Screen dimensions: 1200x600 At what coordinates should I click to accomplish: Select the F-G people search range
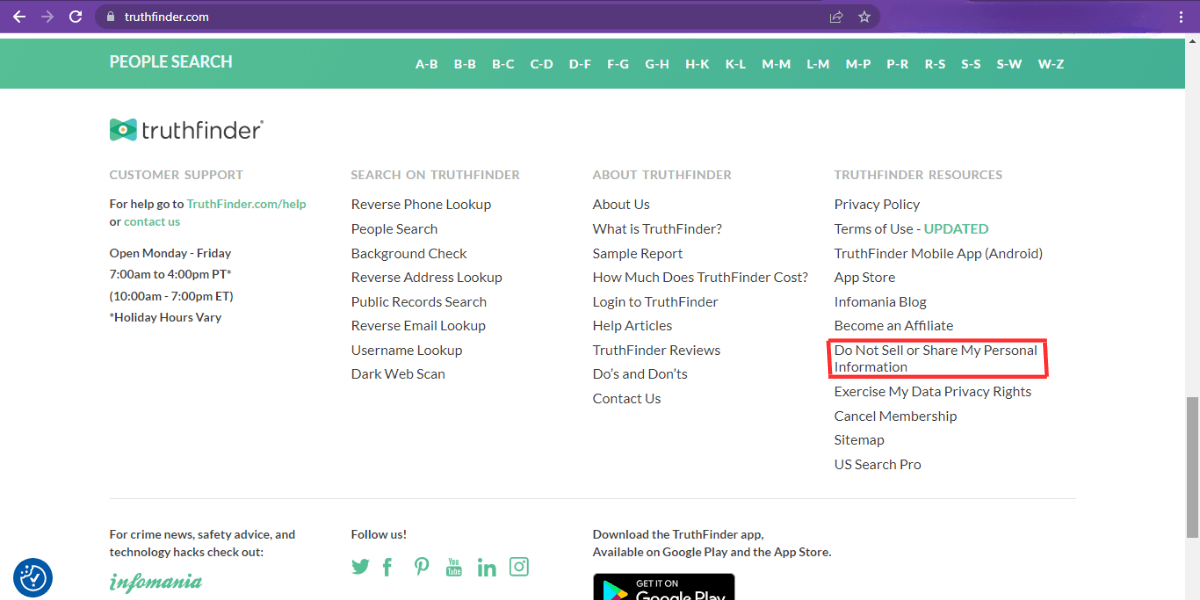click(618, 64)
